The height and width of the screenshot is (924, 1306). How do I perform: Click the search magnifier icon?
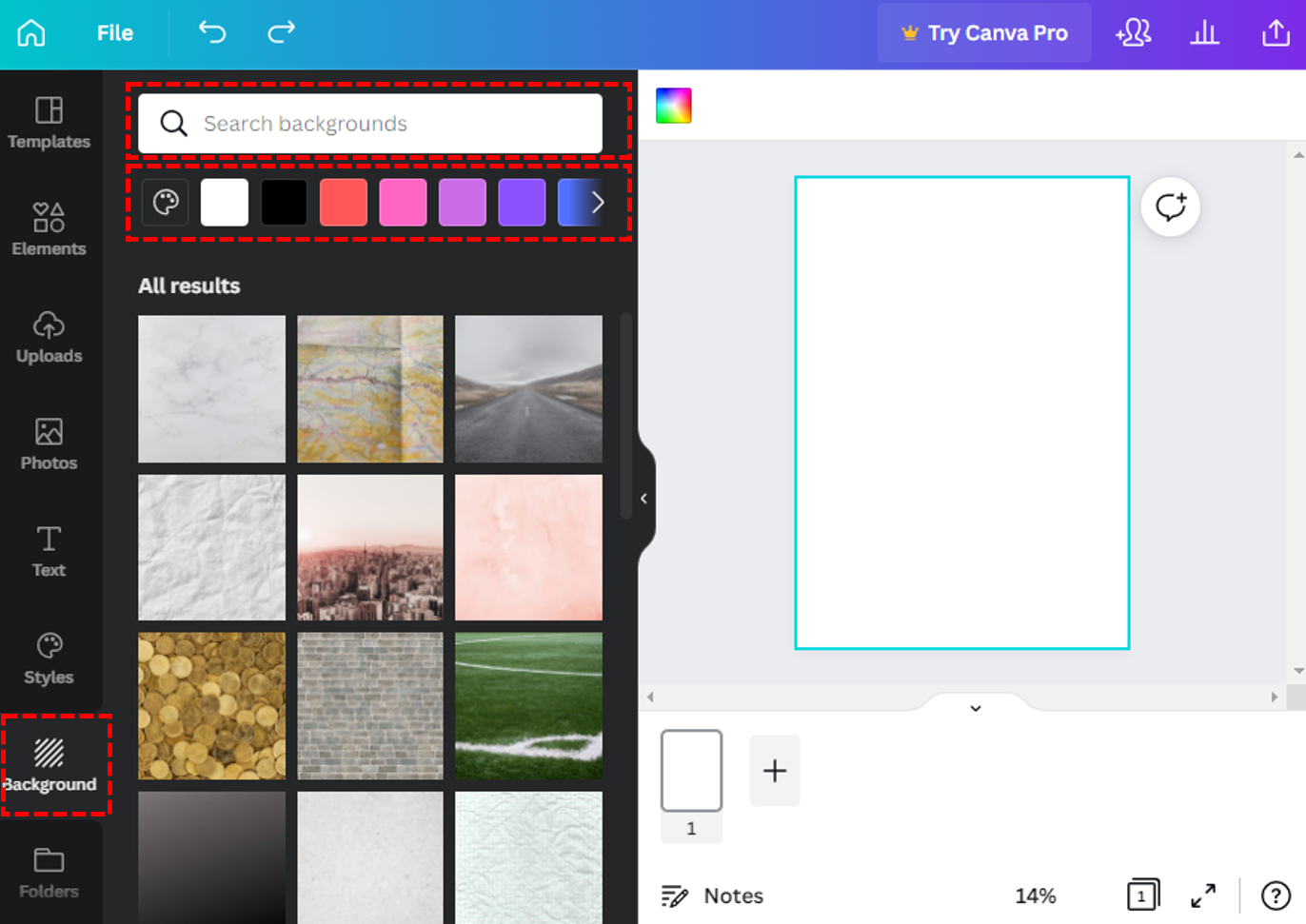[173, 124]
